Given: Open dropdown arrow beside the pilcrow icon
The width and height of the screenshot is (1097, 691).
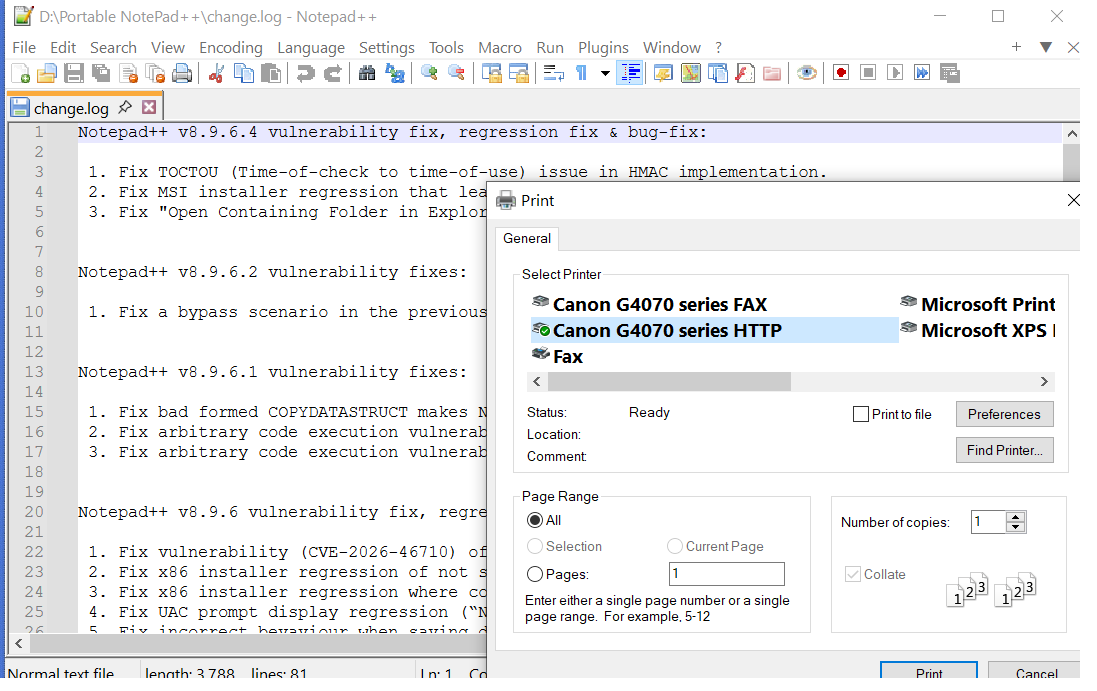Looking at the screenshot, I should pyautogui.click(x=605, y=73).
